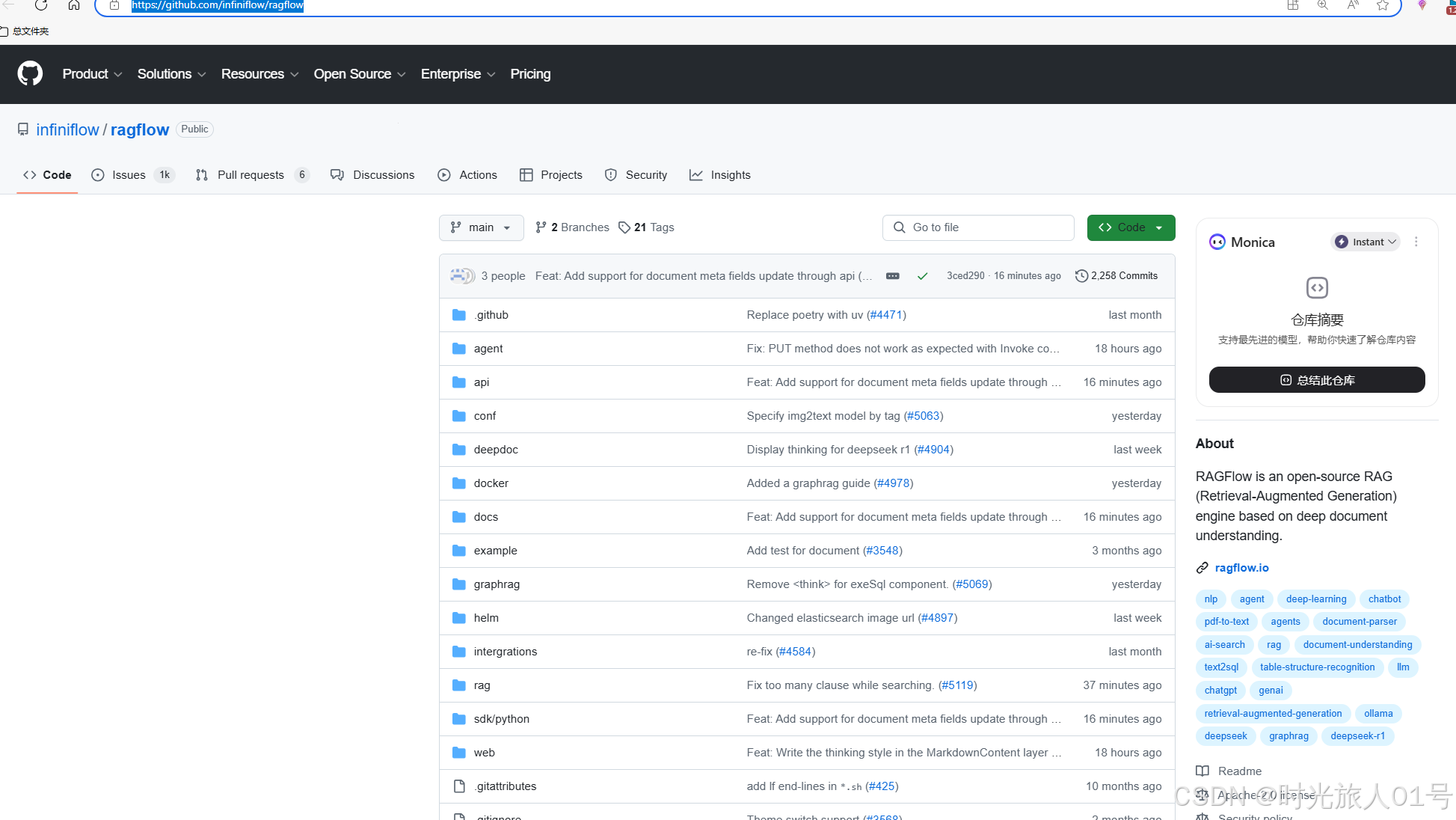This screenshot has height=820, width=1456.
Task: Click the favorite star icon in address bar
Action: [x=1382, y=6]
